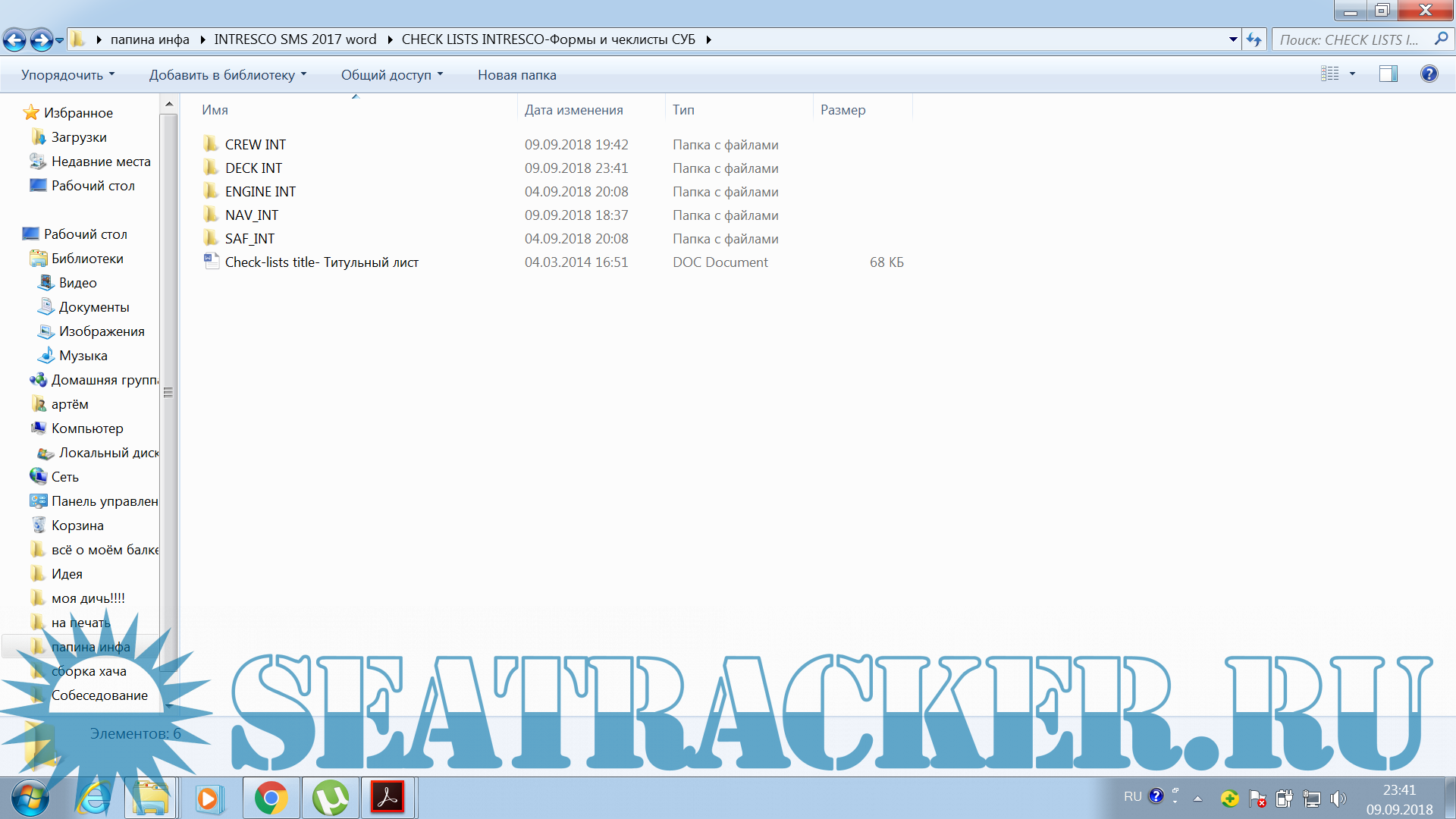This screenshot has width=1456, height=819.
Task: Click the Новая папка button
Action: (516, 75)
